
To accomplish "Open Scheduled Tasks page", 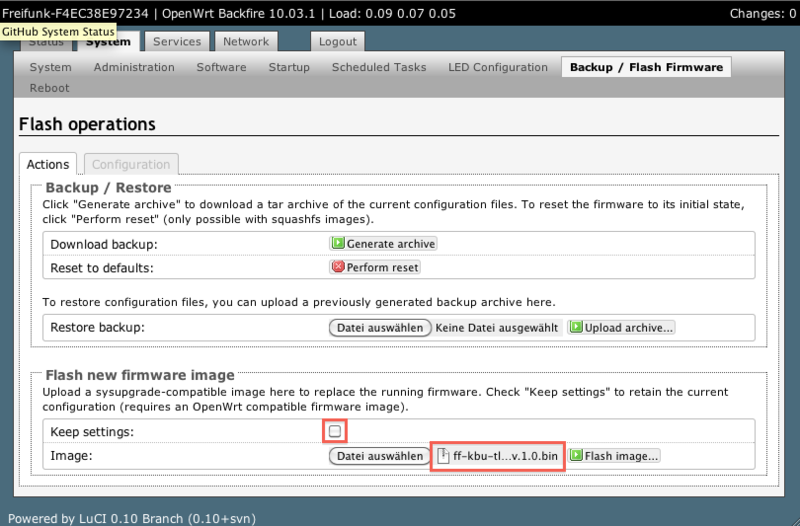I will [379, 67].
